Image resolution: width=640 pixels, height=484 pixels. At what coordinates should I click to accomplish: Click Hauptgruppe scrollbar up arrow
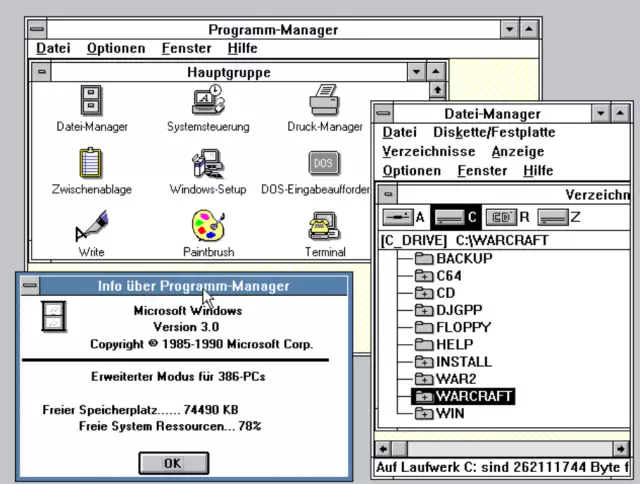(437, 89)
